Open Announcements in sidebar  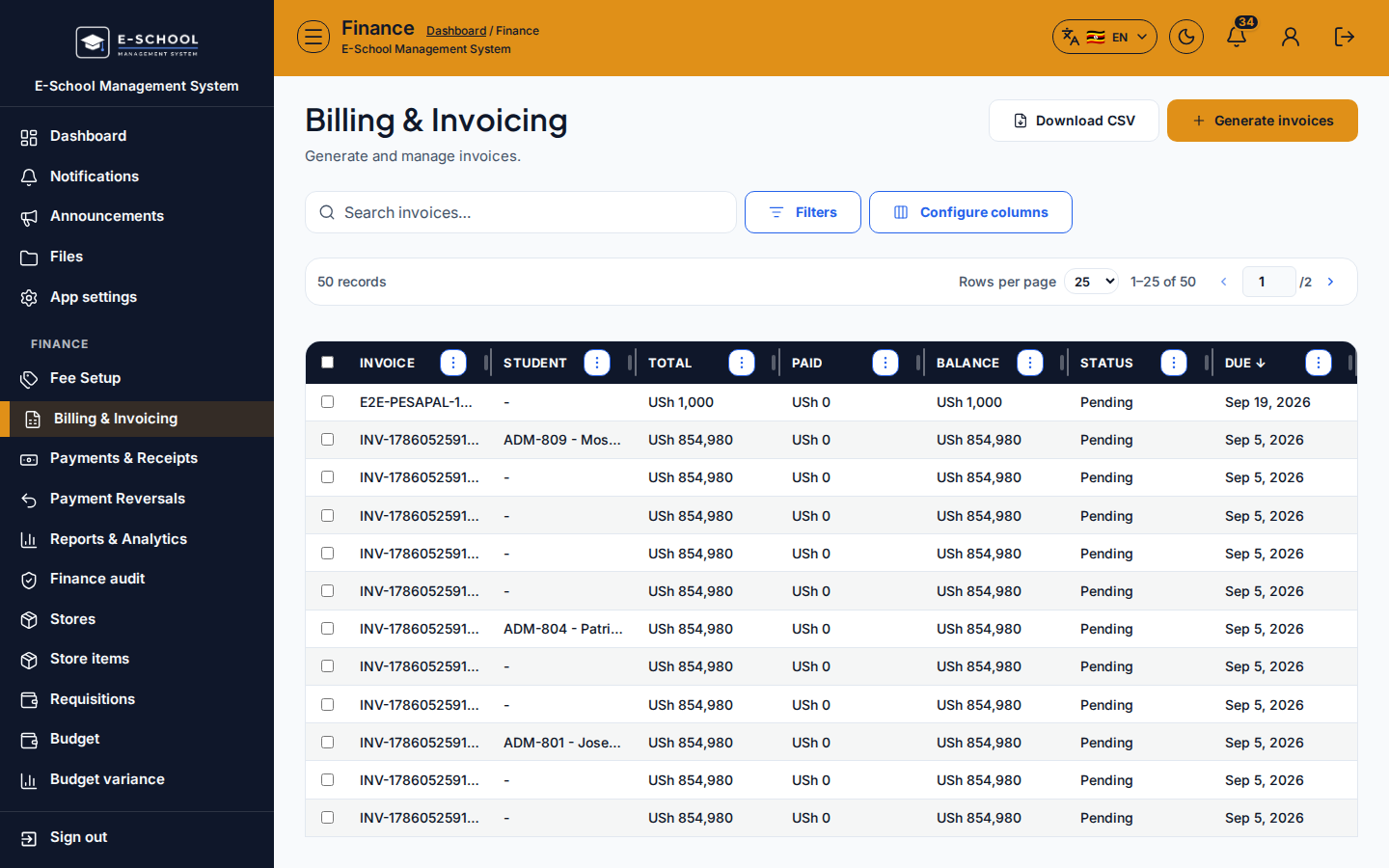(137, 216)
